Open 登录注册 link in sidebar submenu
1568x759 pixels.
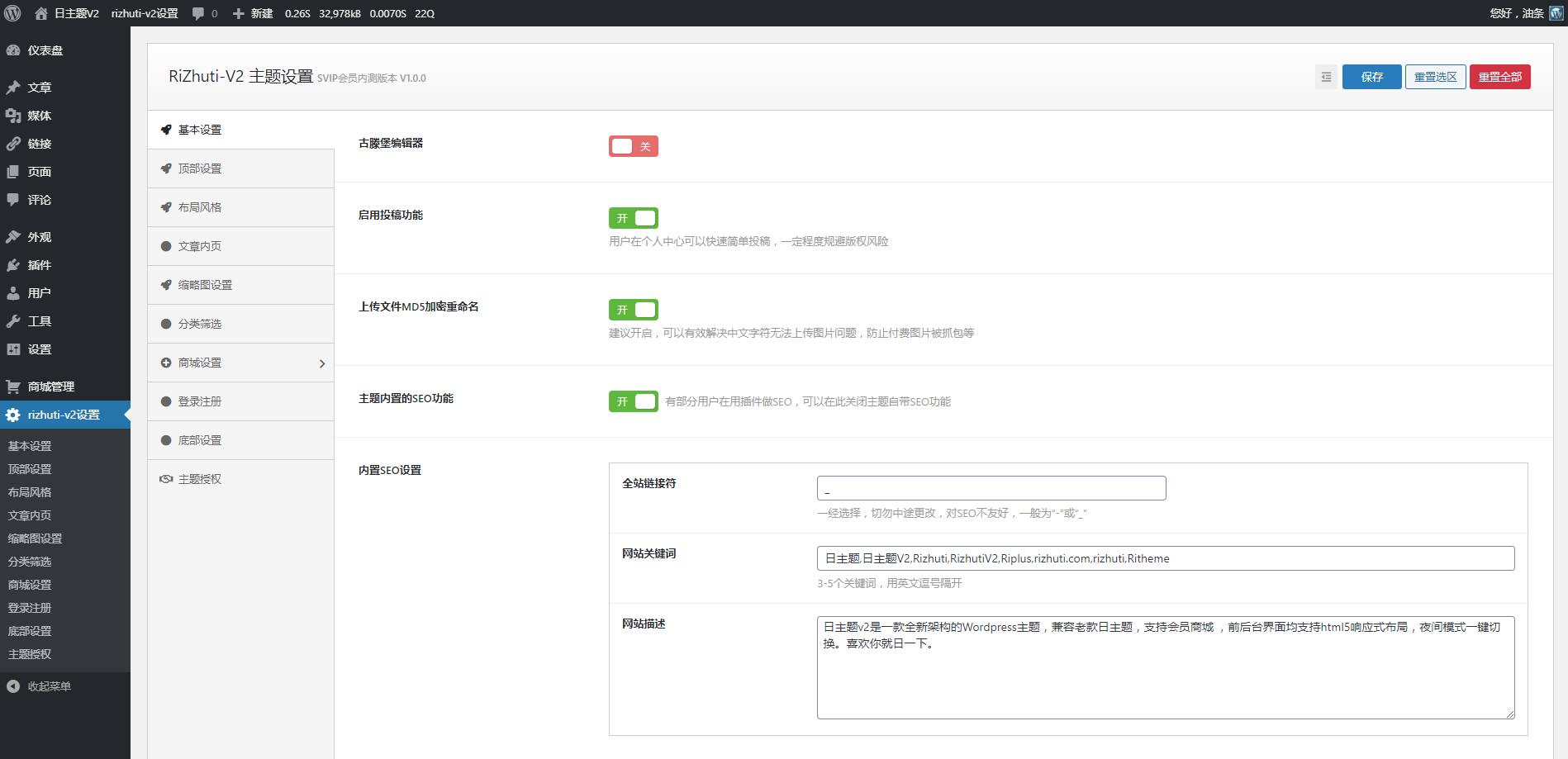coord(30,608)
